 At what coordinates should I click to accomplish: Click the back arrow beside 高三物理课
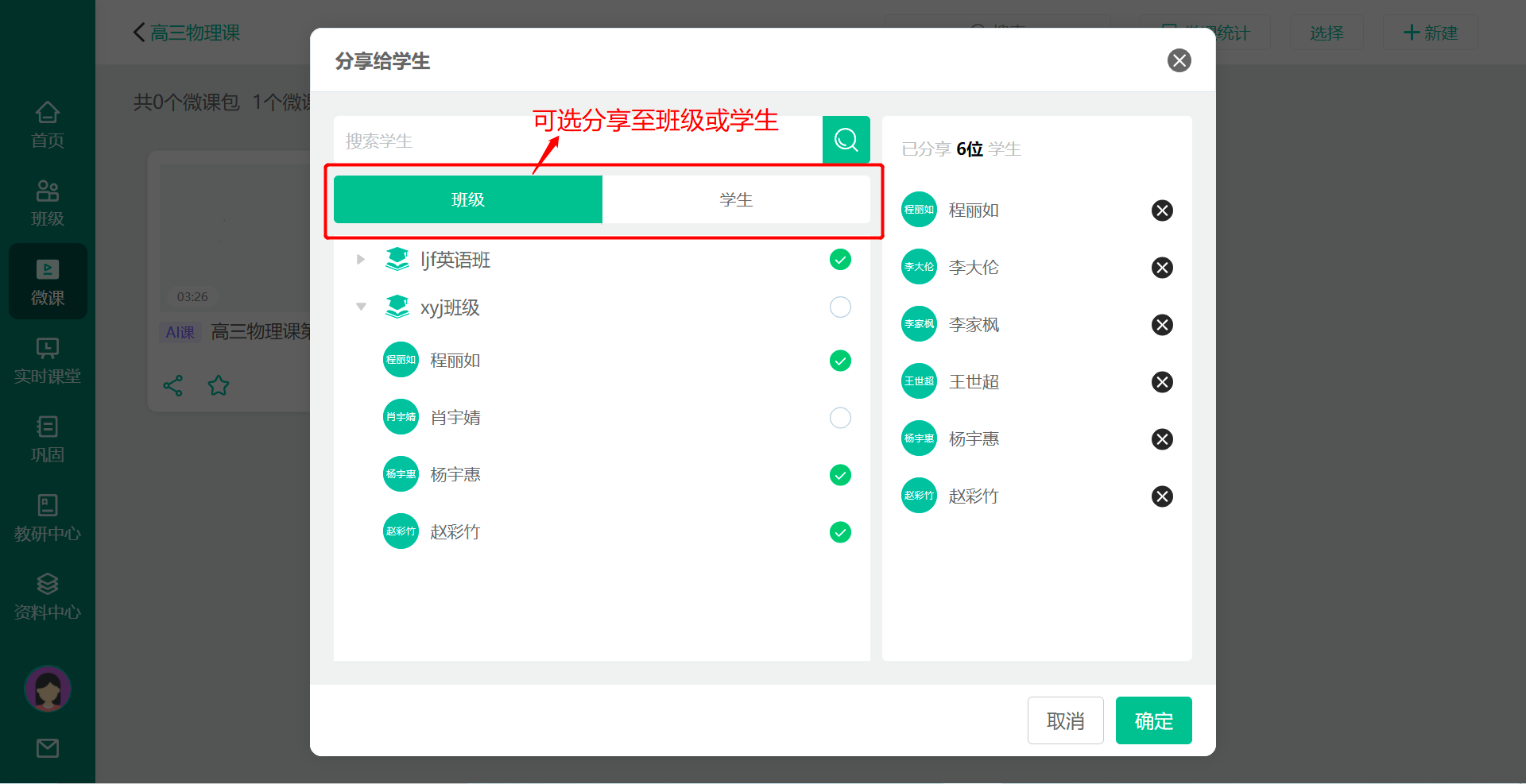tap(139, 33)
